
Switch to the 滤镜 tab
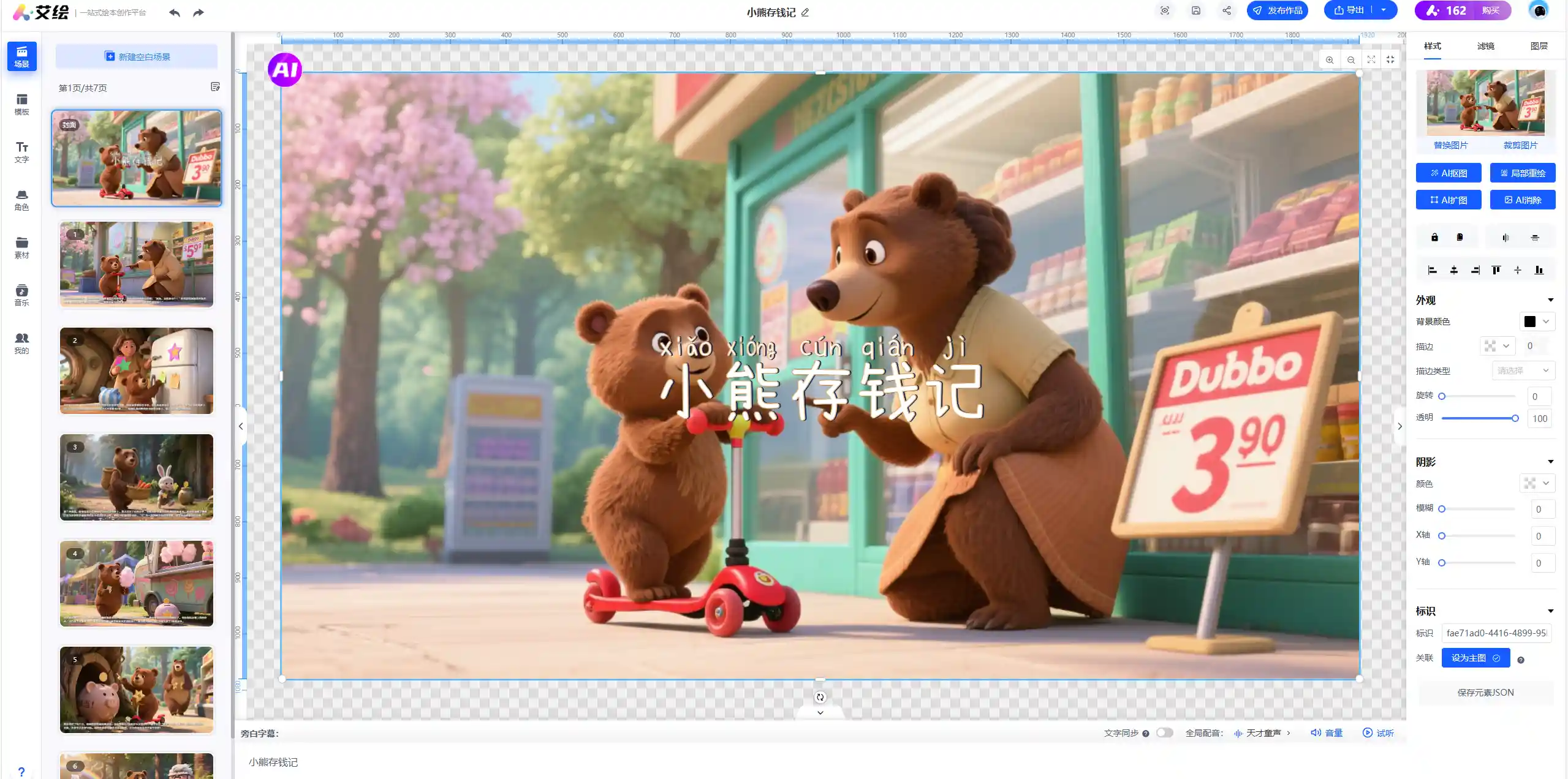point(1485,46)
